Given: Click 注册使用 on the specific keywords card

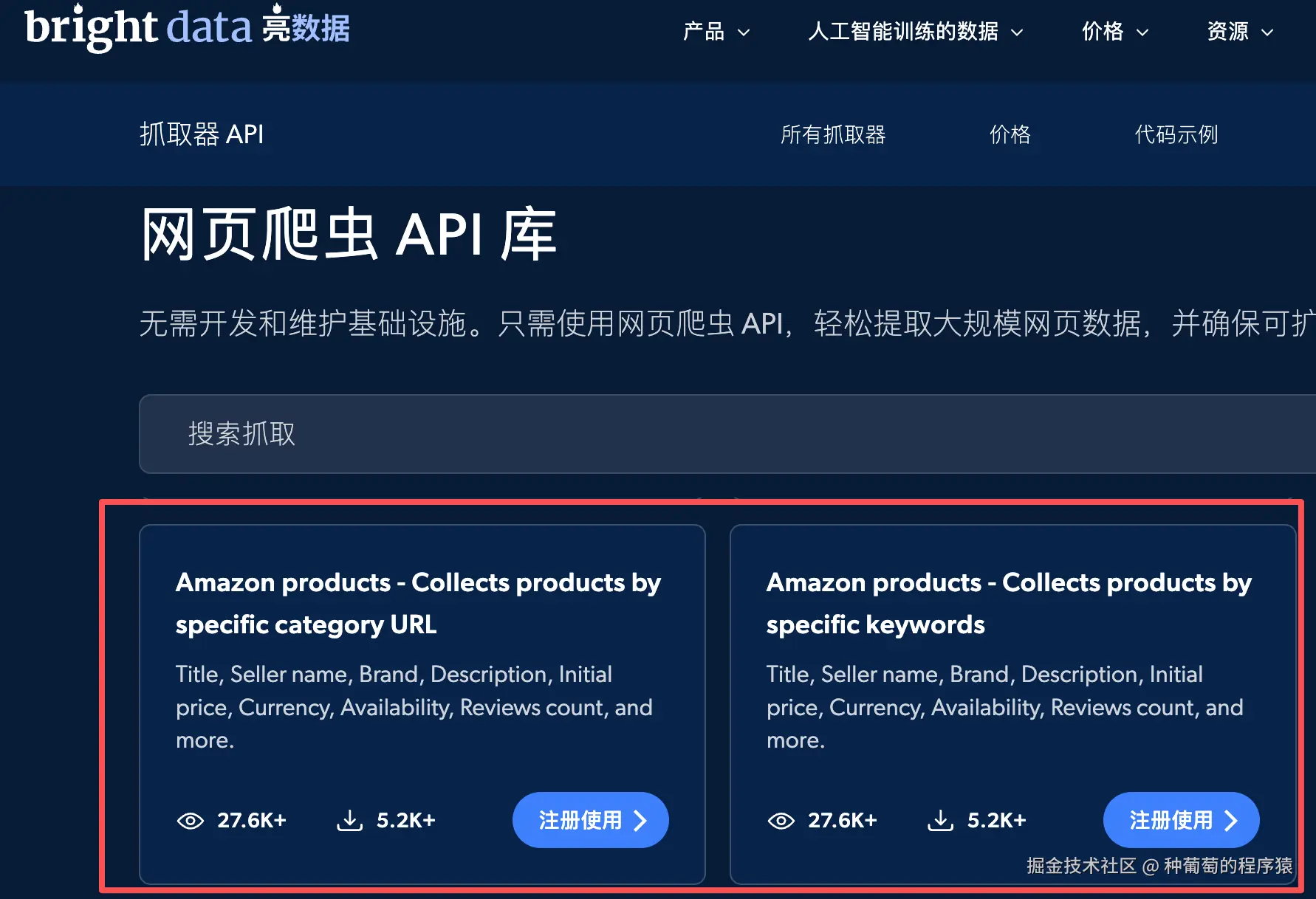Looking at the screenshot, I should coord(1182,820).
